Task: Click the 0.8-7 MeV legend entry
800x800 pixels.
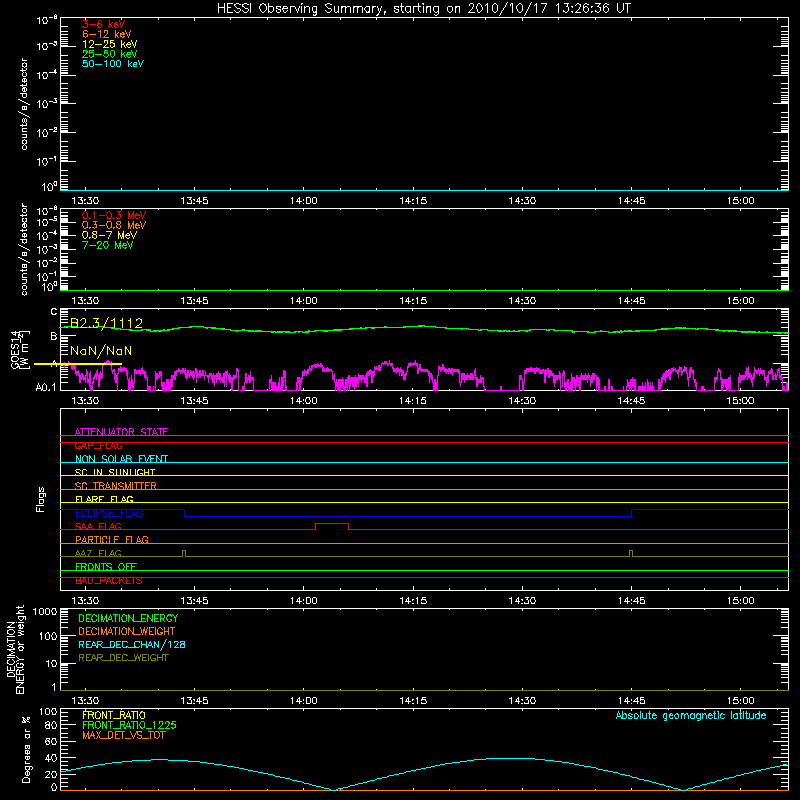Action: [109, 235]
